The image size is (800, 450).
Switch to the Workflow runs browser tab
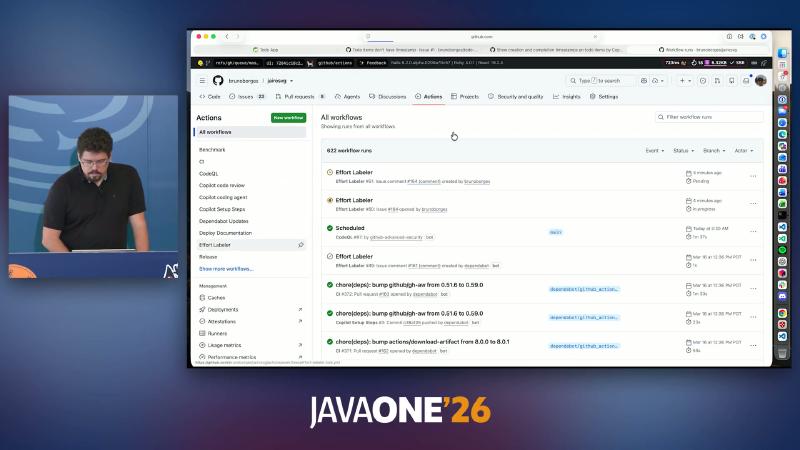pos(698,49)
